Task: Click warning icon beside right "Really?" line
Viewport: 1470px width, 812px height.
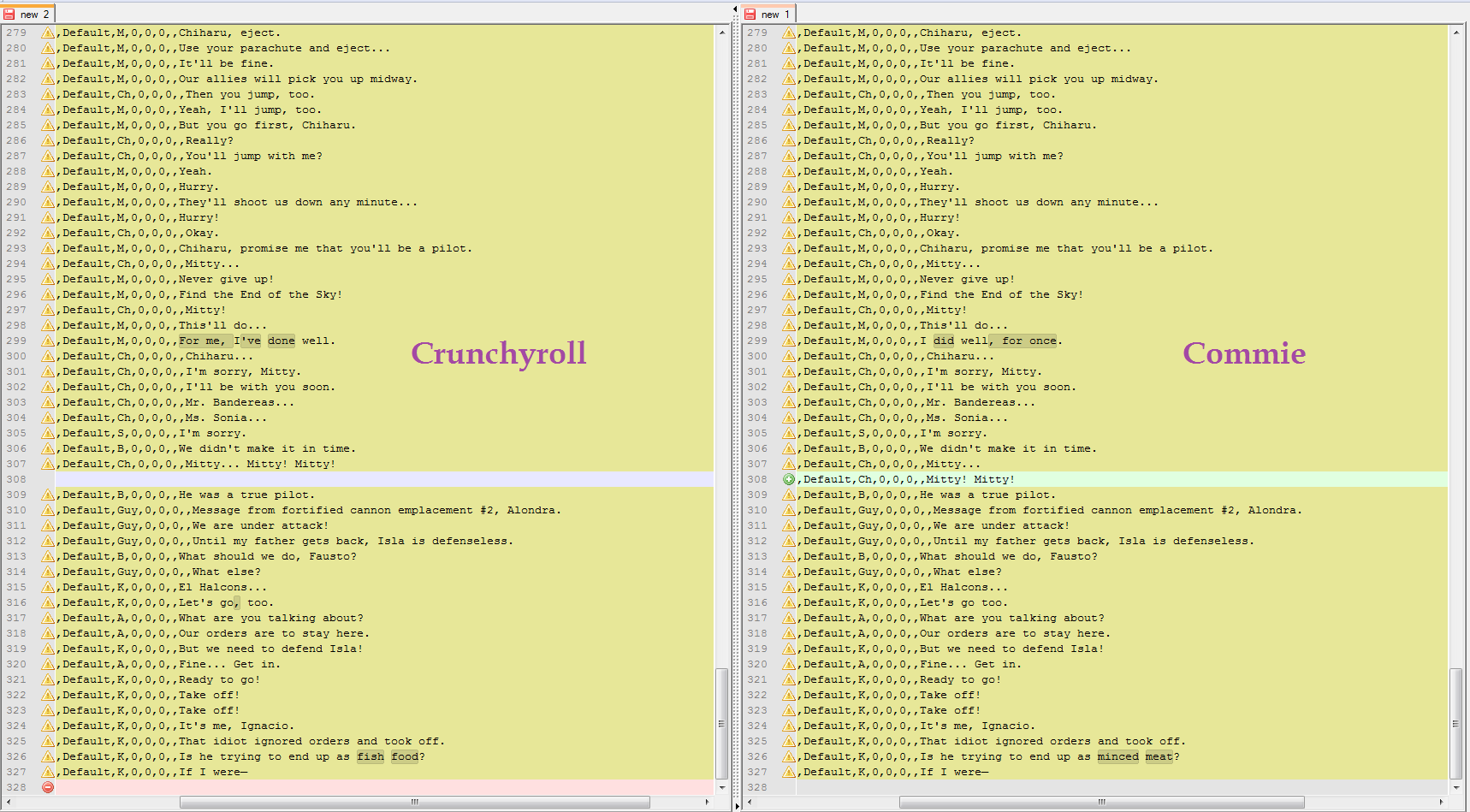Action: [789, 140]
